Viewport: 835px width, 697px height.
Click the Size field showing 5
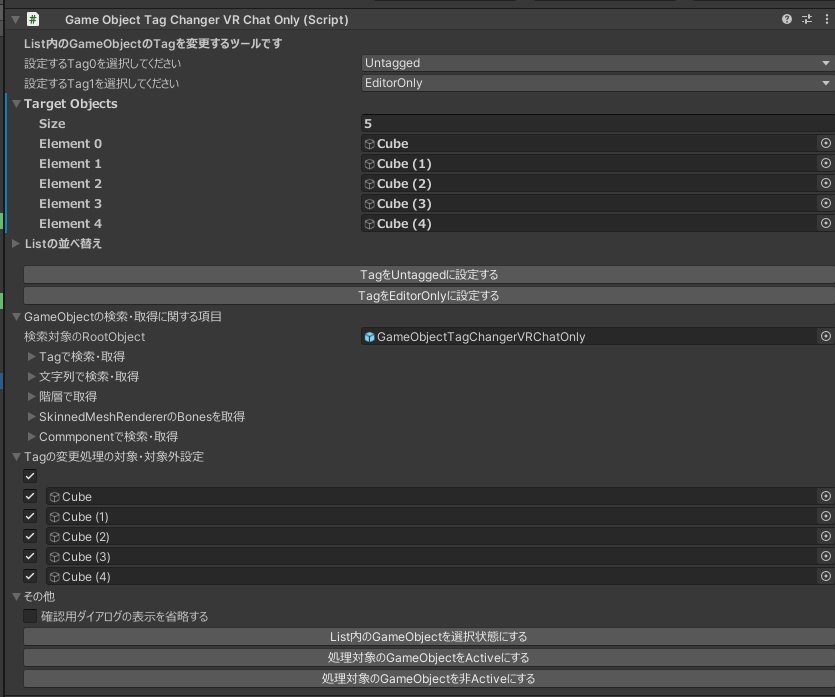[597, 124]
